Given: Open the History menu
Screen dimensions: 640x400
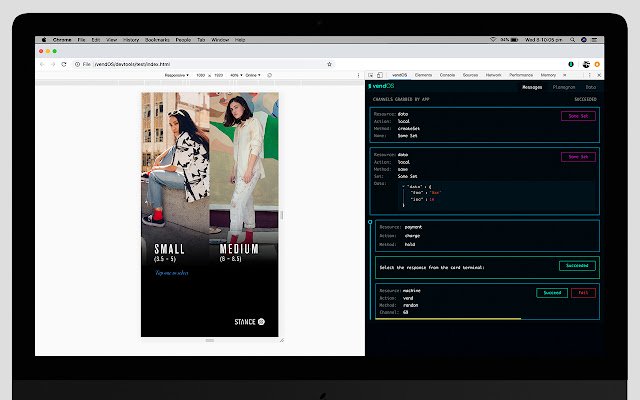Looking at the screenshot, I should (x=131, y=40).
